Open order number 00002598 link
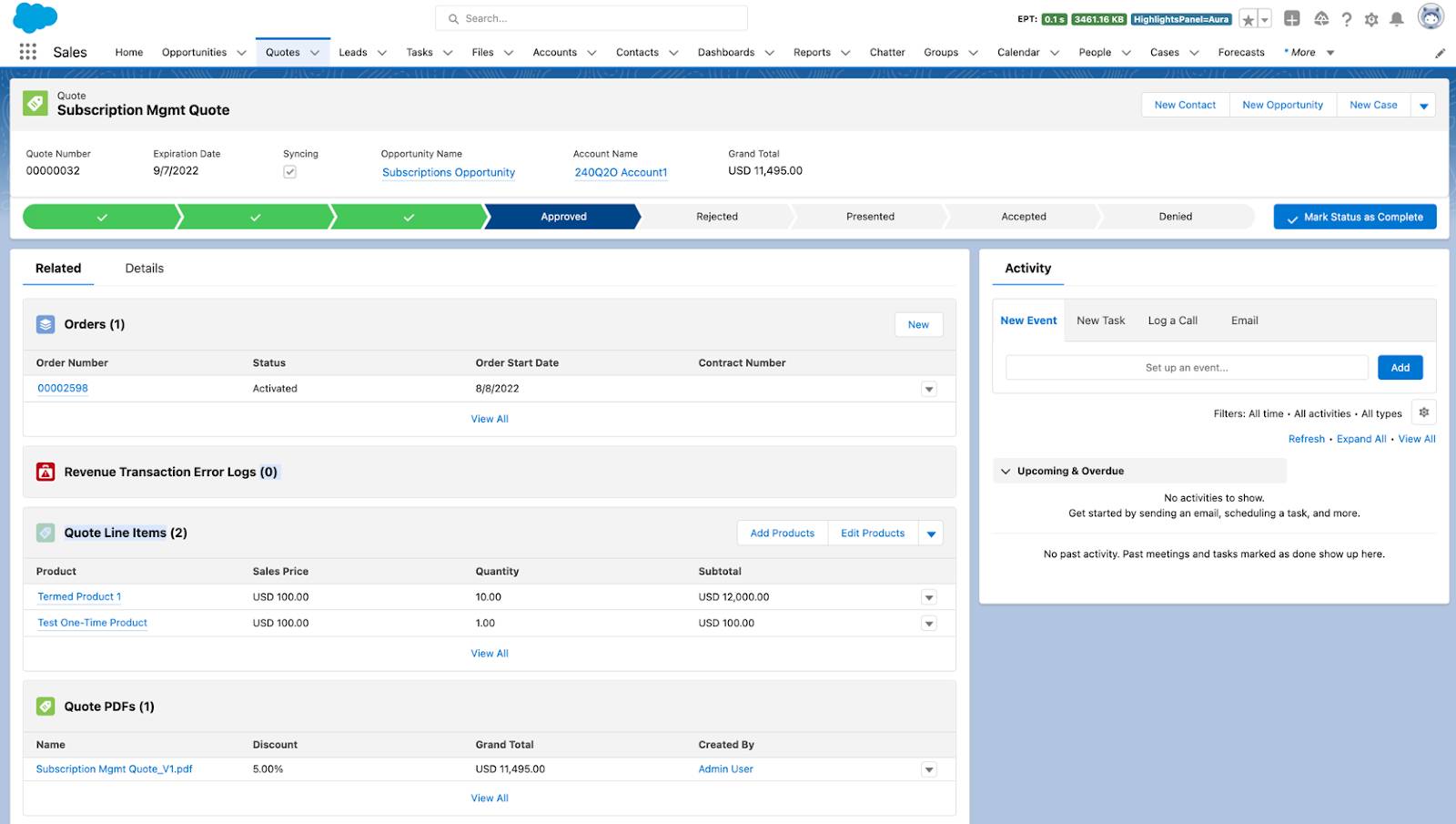Image resolution: width=1456 pixels, height=824 pixels. tap(63, 388)
